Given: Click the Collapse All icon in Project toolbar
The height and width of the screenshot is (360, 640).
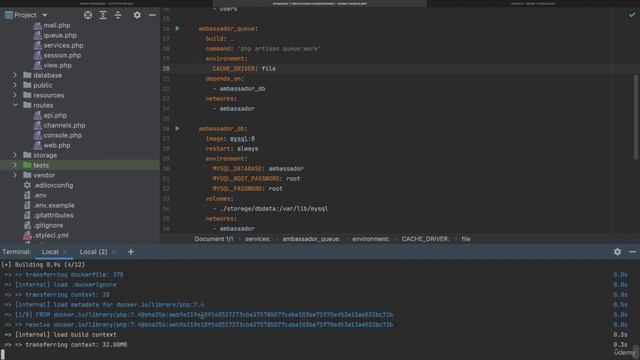Looking at the screenshot, I should (118, 15).
